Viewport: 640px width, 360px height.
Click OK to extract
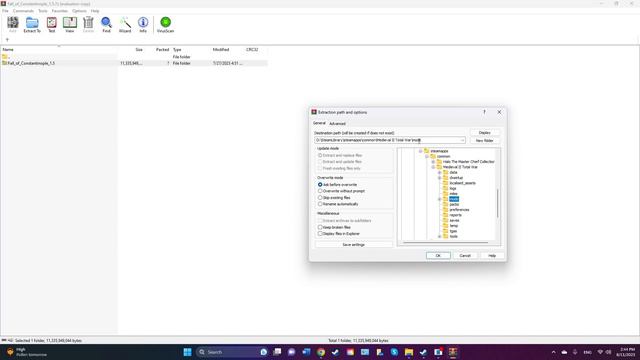pyautogui.click(x=438, y=256)
